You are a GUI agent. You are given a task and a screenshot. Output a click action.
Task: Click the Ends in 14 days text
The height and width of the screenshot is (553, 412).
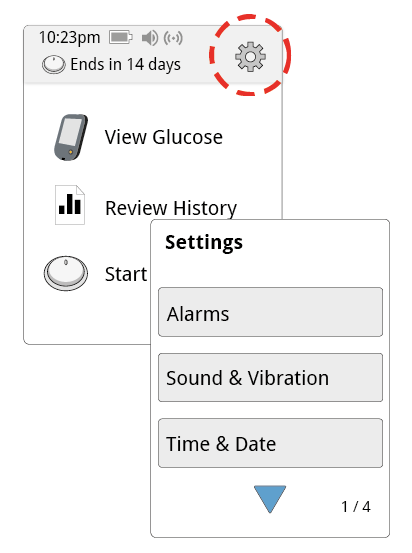click(126, 65)
